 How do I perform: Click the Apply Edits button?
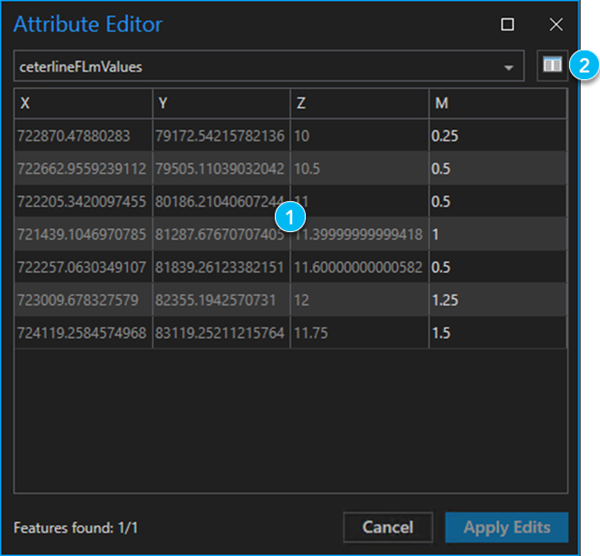point(506,527)
